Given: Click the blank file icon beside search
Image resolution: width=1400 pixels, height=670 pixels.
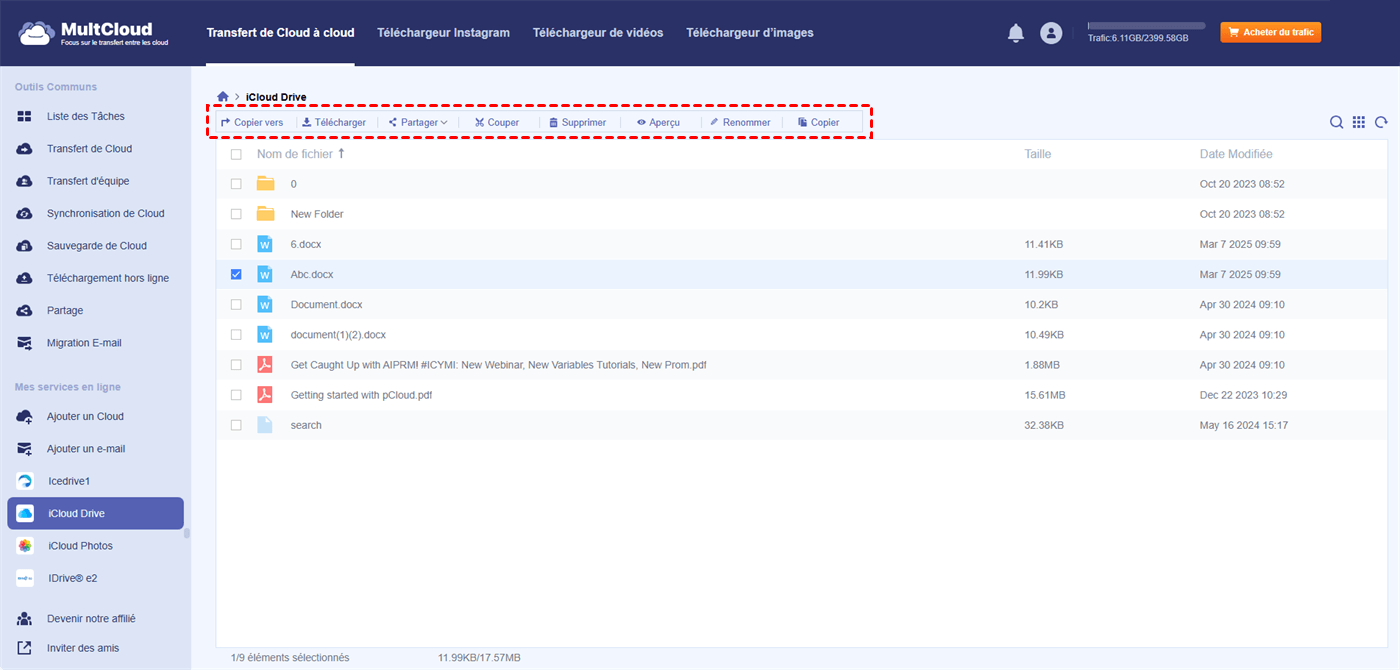Looking at the screenshot, I should click(x=265, y=425).
